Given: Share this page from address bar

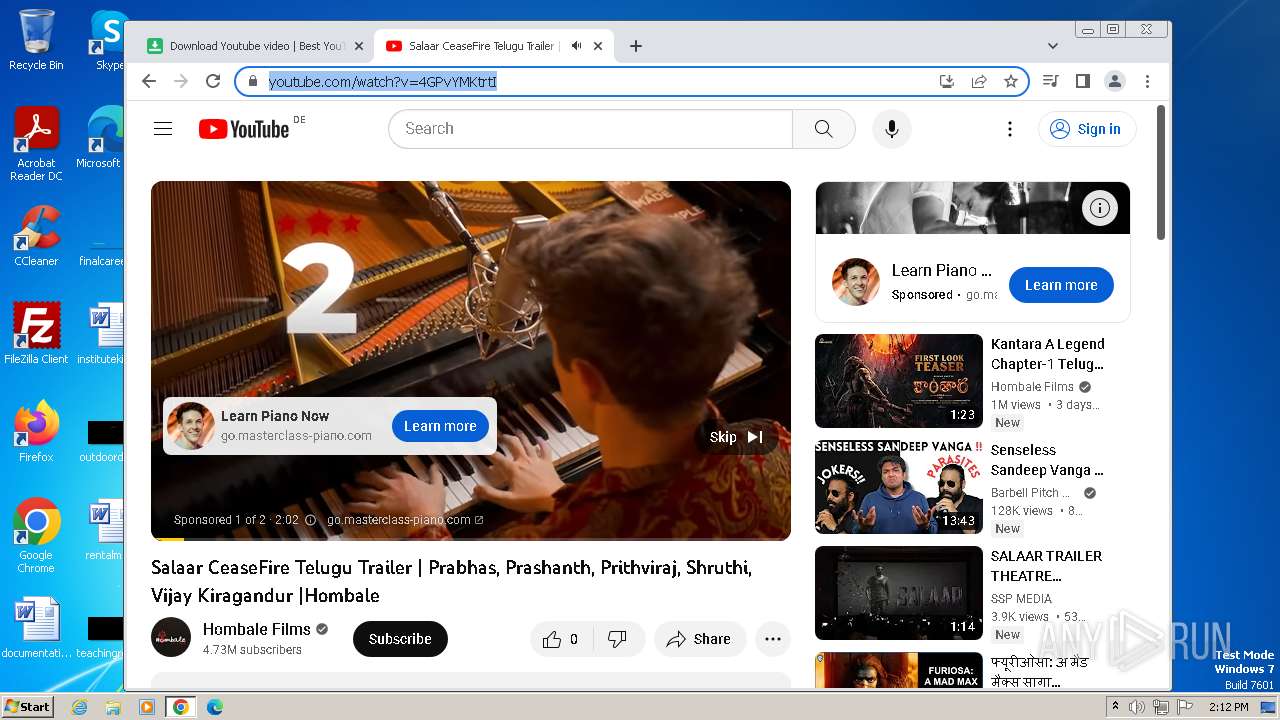Looking at the screenshot, I should (x=979, y=81).
